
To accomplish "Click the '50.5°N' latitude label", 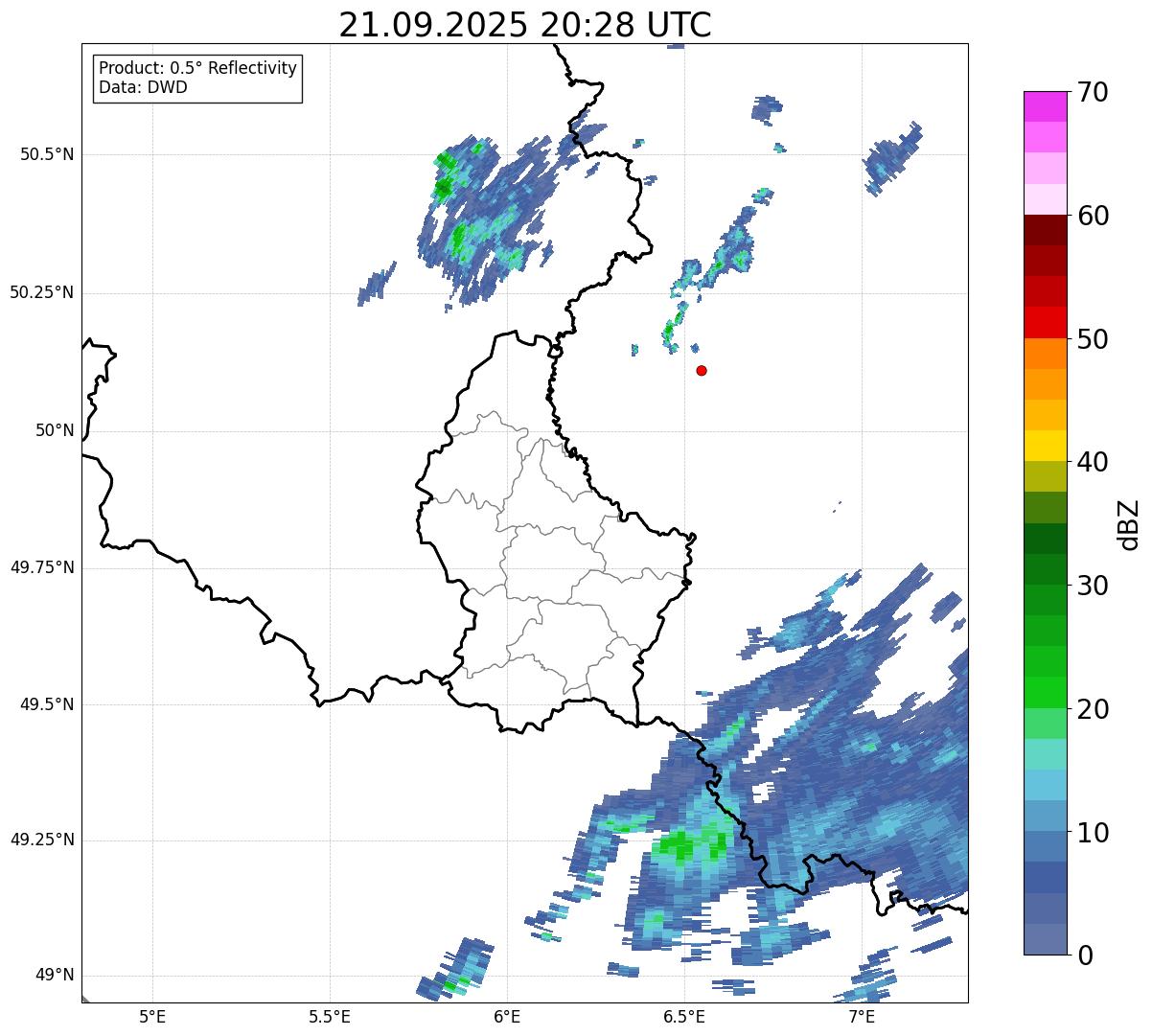I will [x=47, y=154].
